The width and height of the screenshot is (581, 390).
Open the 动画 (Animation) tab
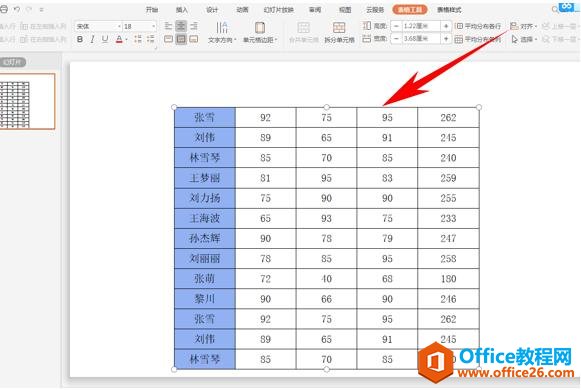(242, 10)
